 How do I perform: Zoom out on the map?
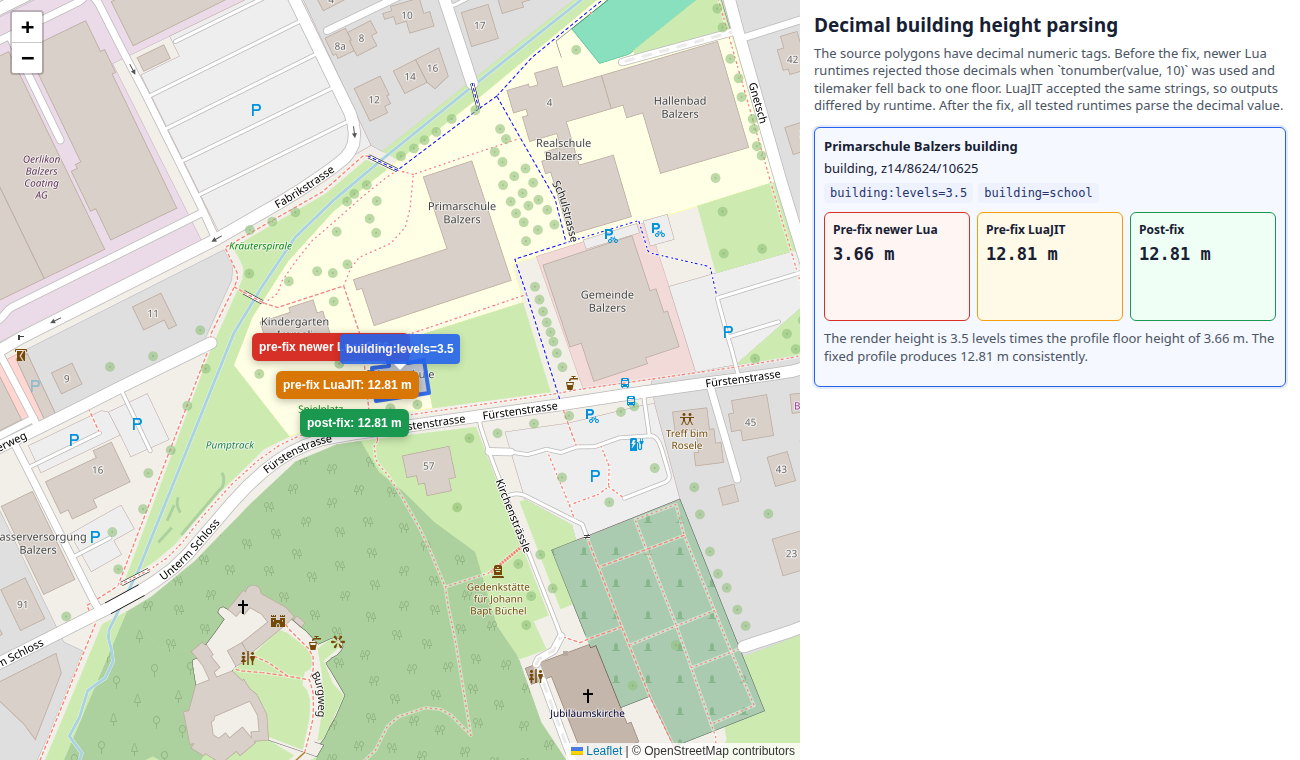point(27,58)
